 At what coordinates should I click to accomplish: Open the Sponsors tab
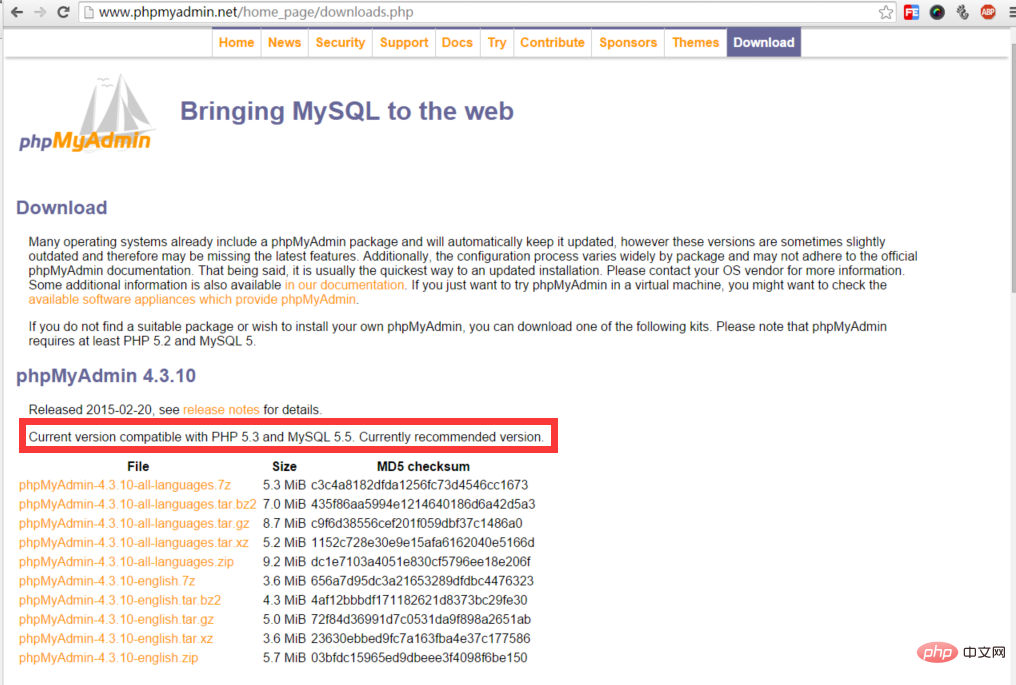[x=628, y=42]
